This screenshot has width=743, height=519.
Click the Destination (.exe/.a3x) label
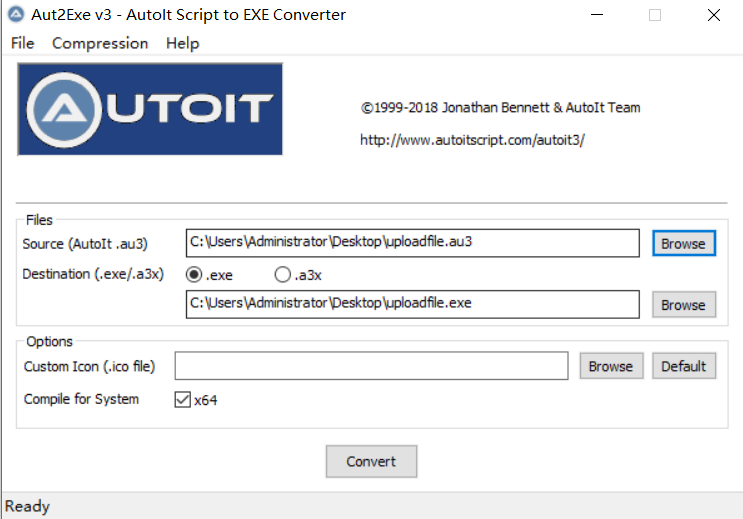[93, 274]
